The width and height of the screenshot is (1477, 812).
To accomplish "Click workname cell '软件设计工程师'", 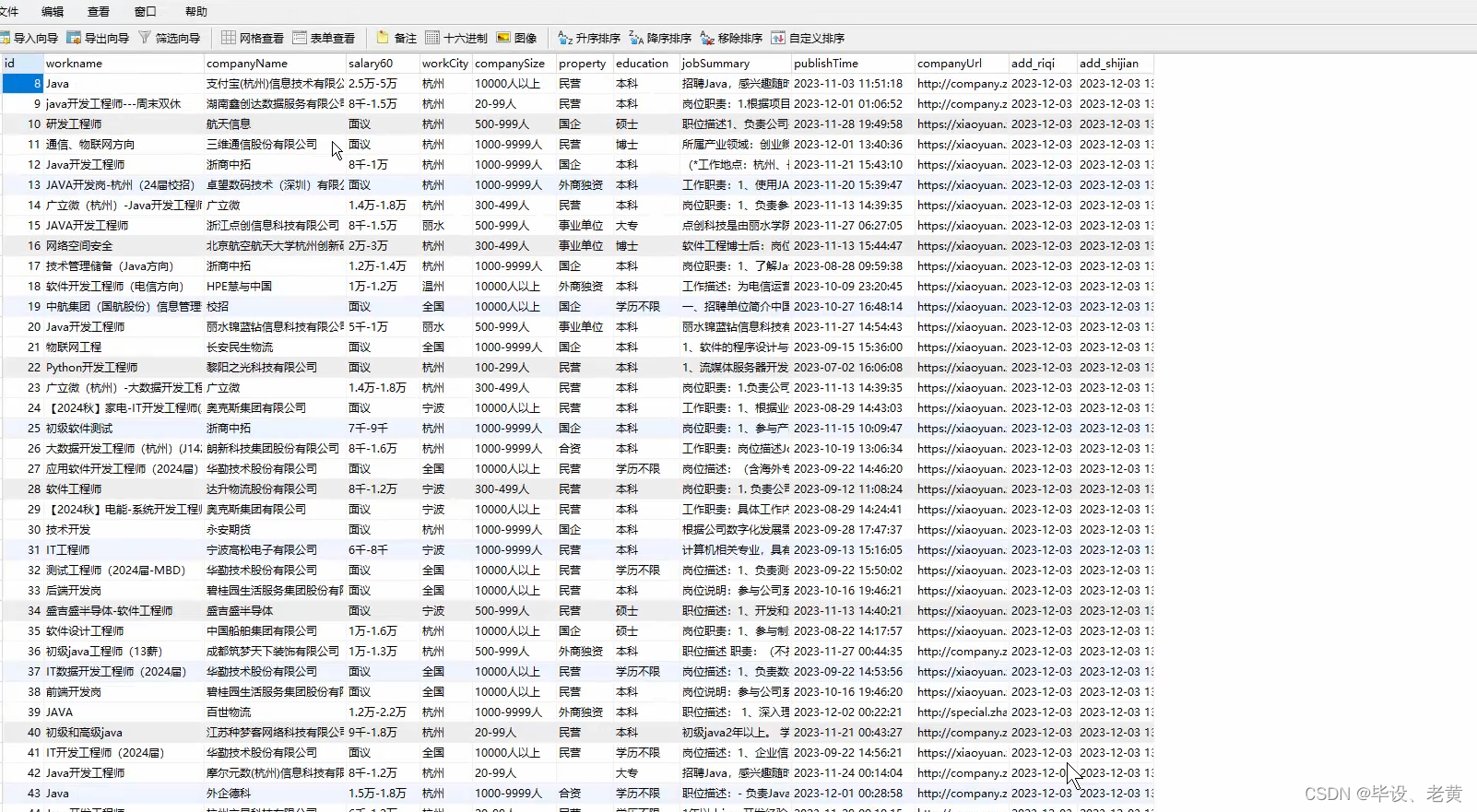I will coord(124,631).
